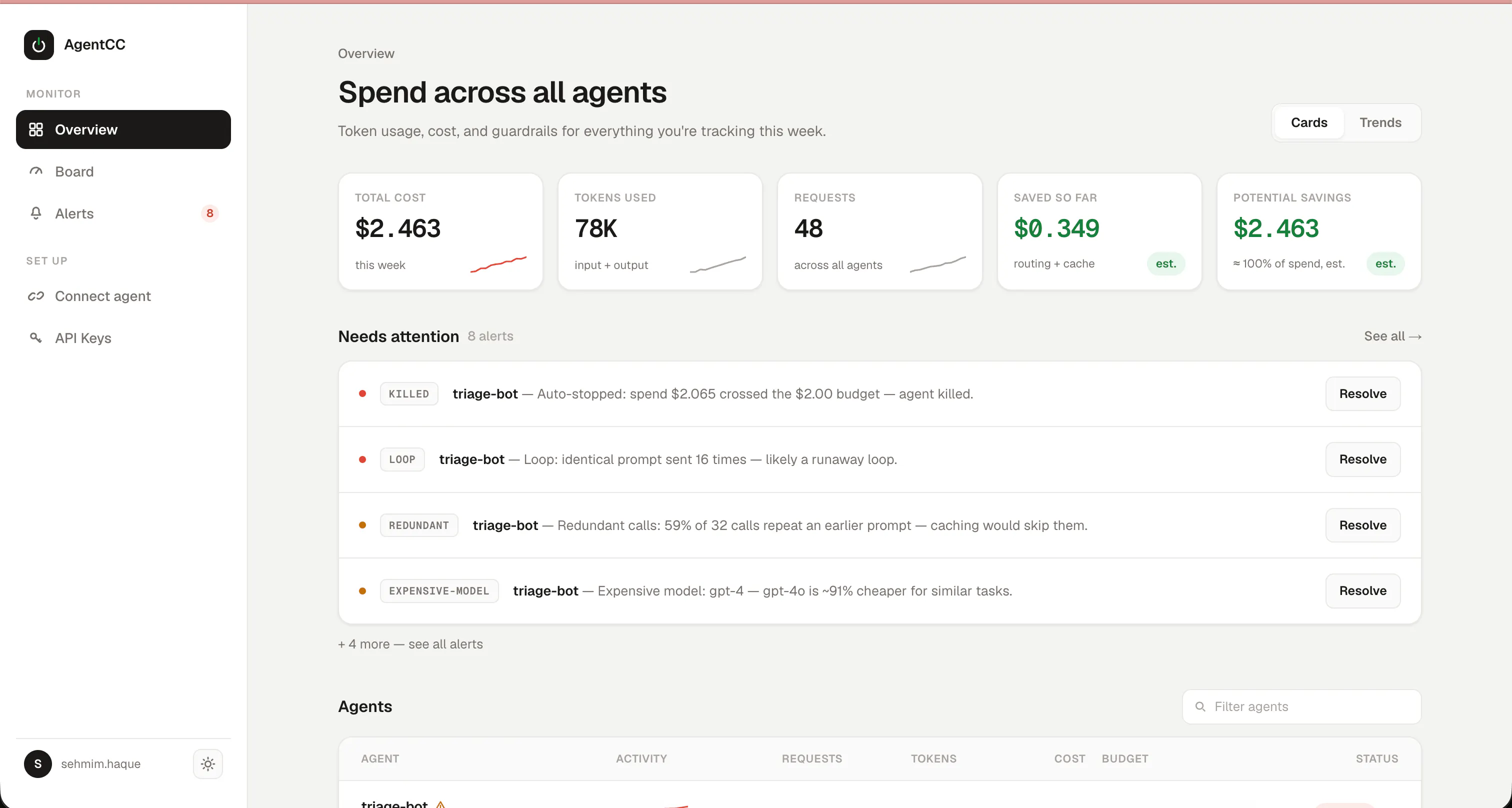Open '+ 4 more — see all alerts'
The height and width of the screenshot is (808, 1512).
410,644
